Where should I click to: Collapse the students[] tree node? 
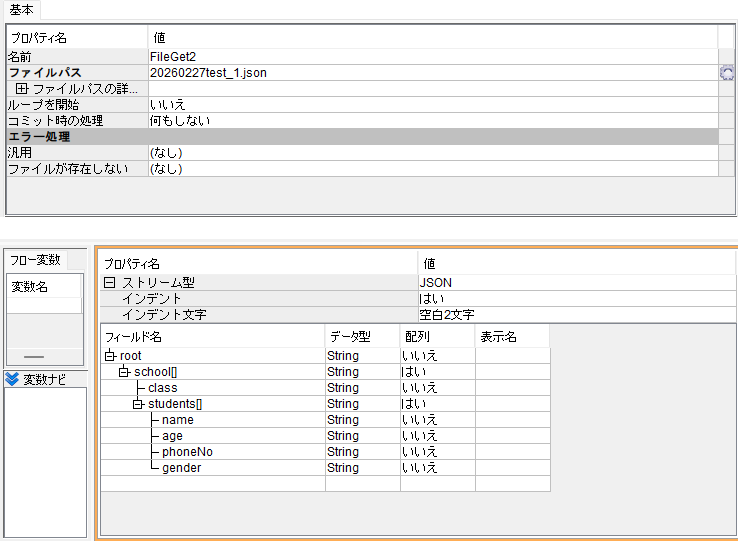pos(138,404)
